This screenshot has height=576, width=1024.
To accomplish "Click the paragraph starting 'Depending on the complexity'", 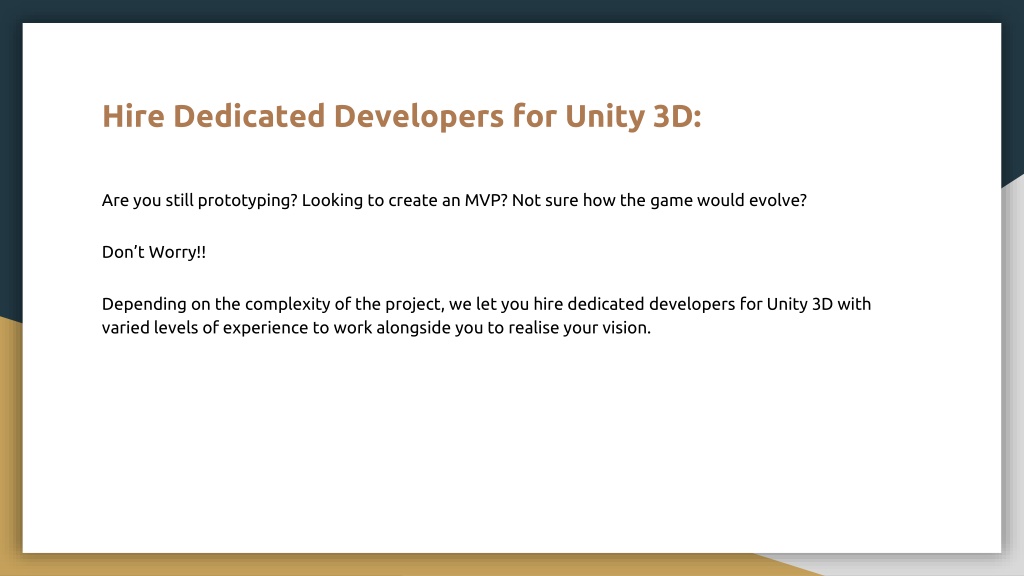I will [x=487, y=315].
